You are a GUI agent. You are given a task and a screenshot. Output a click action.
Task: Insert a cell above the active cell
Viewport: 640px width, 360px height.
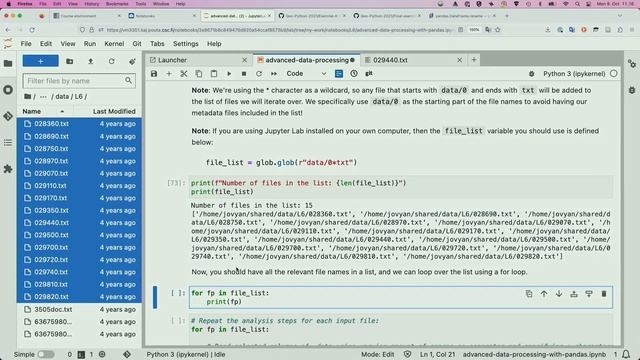click(x=574, y=294)
